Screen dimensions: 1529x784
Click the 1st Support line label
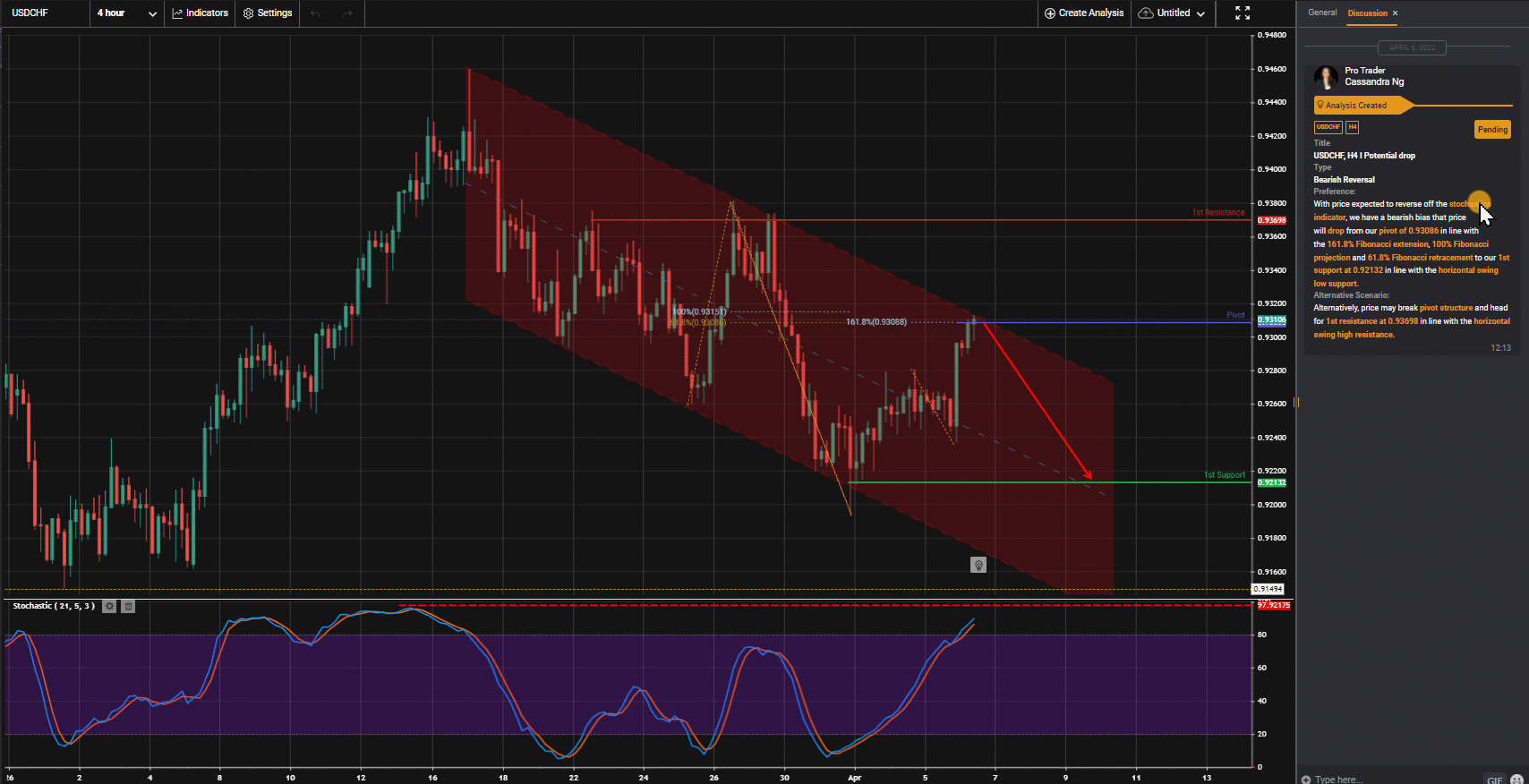pos(1224,475)
